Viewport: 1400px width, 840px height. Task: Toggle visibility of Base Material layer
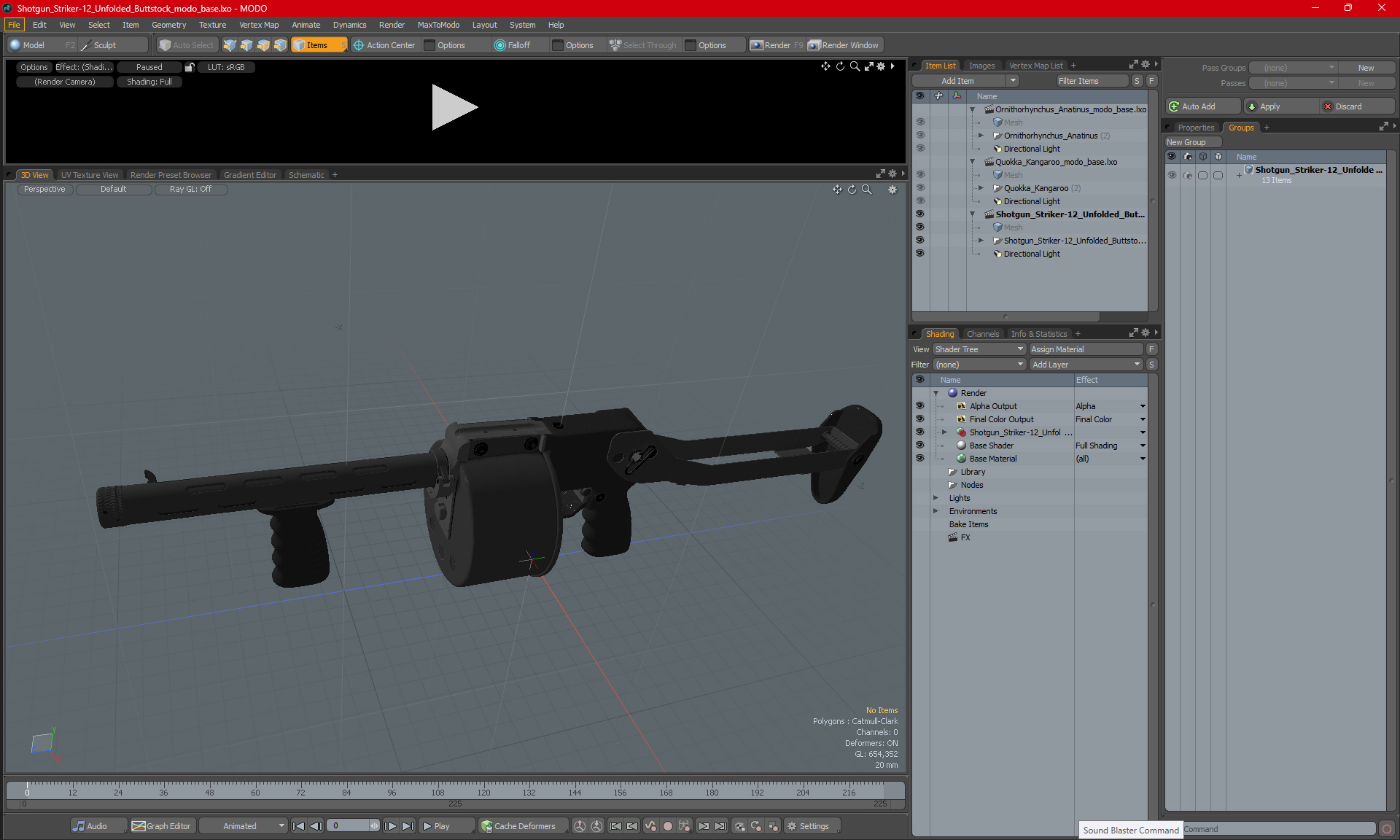[x=919, y=459]
